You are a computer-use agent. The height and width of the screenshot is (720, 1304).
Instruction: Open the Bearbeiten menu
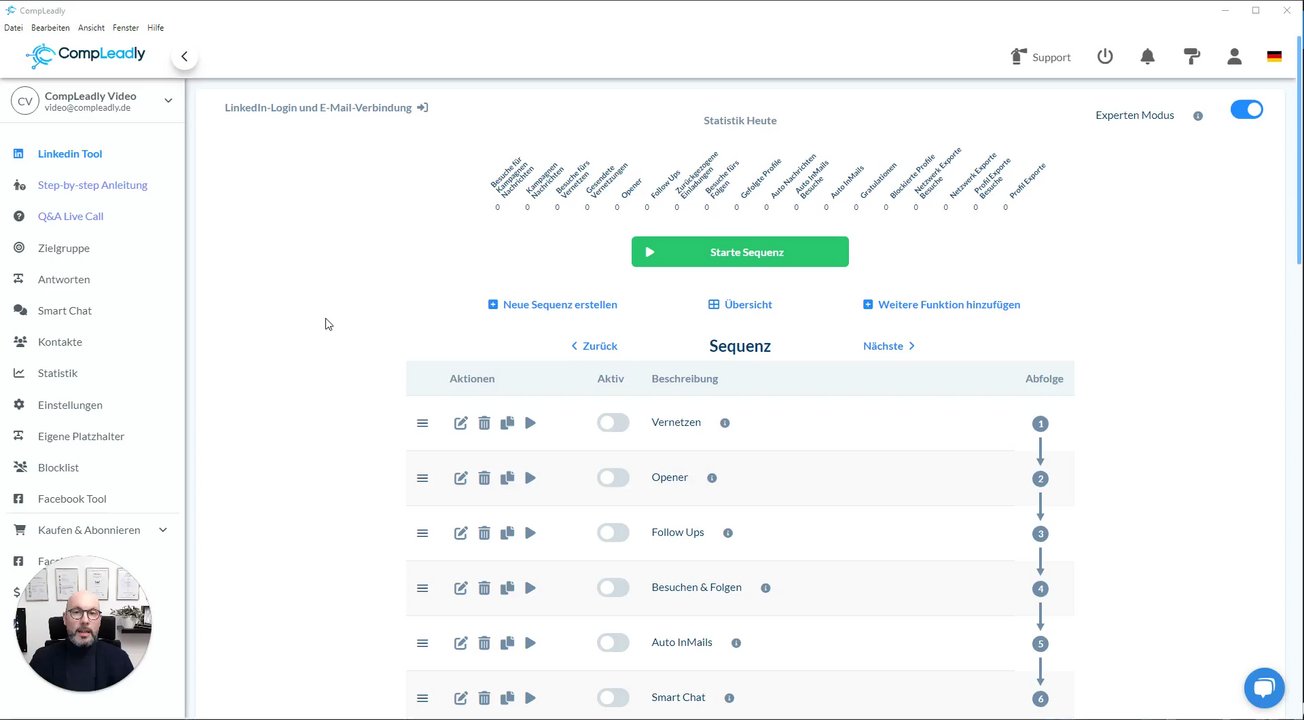[x=50, y=28]
